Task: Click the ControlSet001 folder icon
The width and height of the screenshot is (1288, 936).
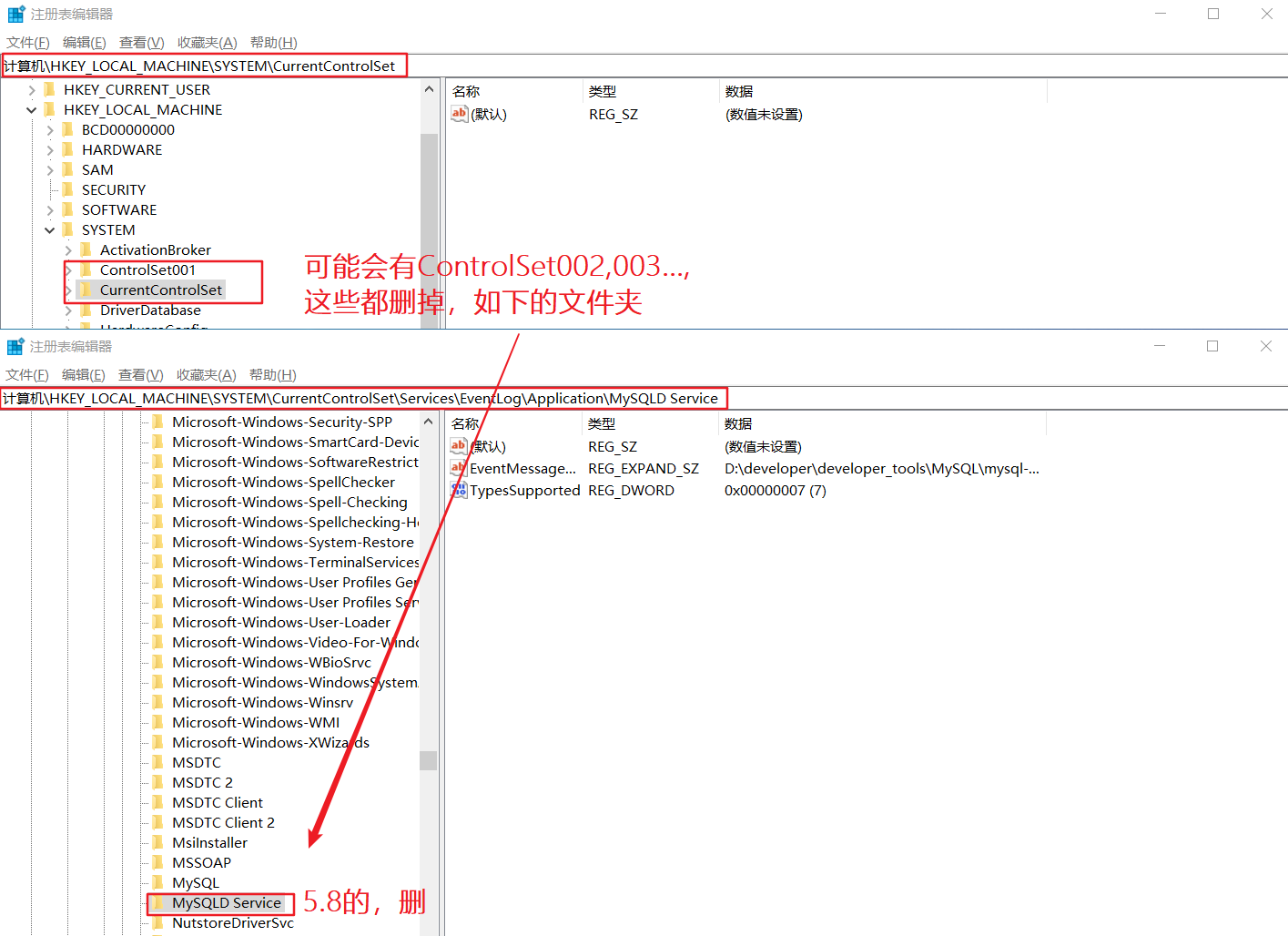Action: (86, 270)
